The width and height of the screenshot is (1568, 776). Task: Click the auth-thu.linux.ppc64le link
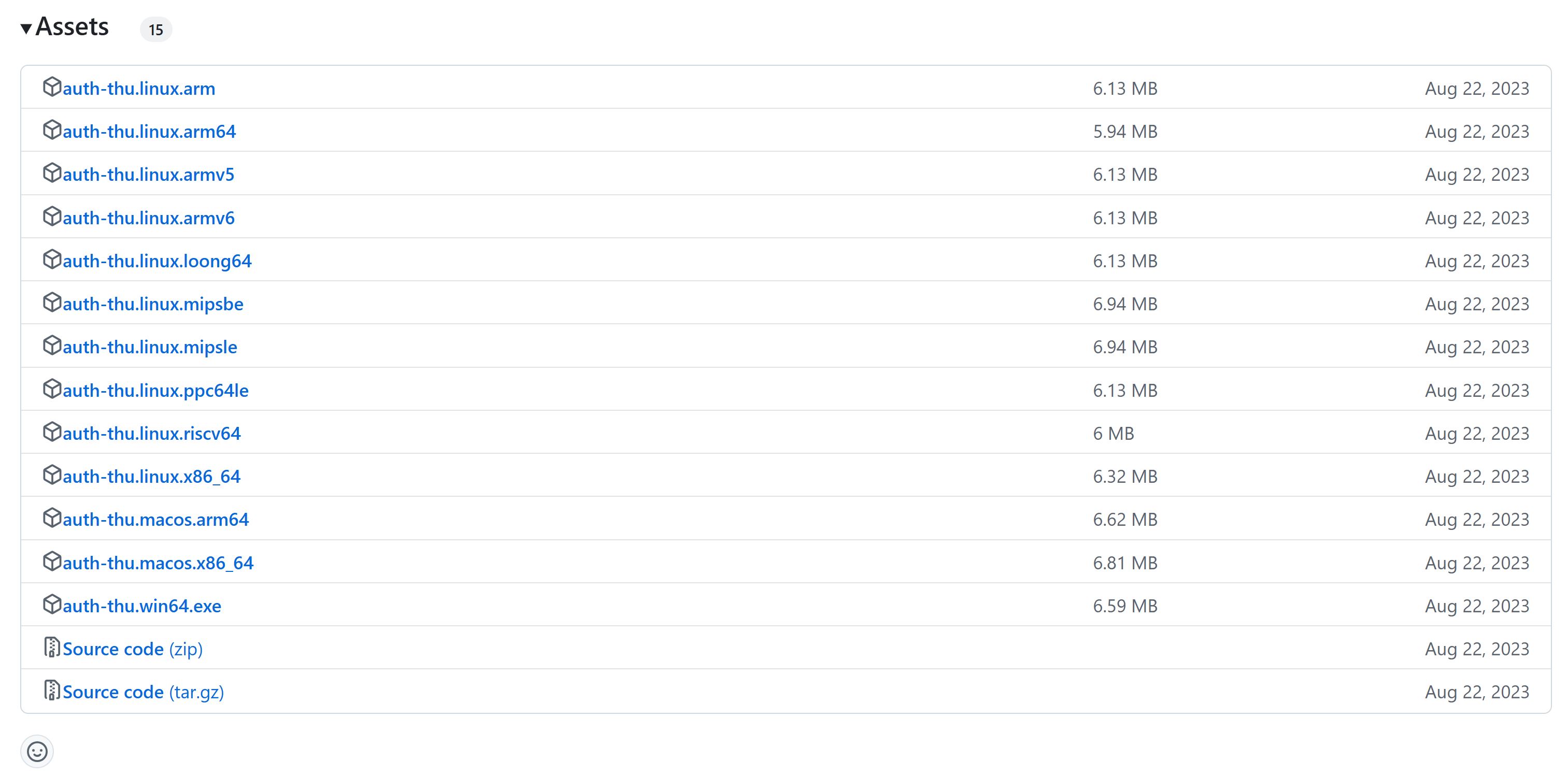(155, 391)
